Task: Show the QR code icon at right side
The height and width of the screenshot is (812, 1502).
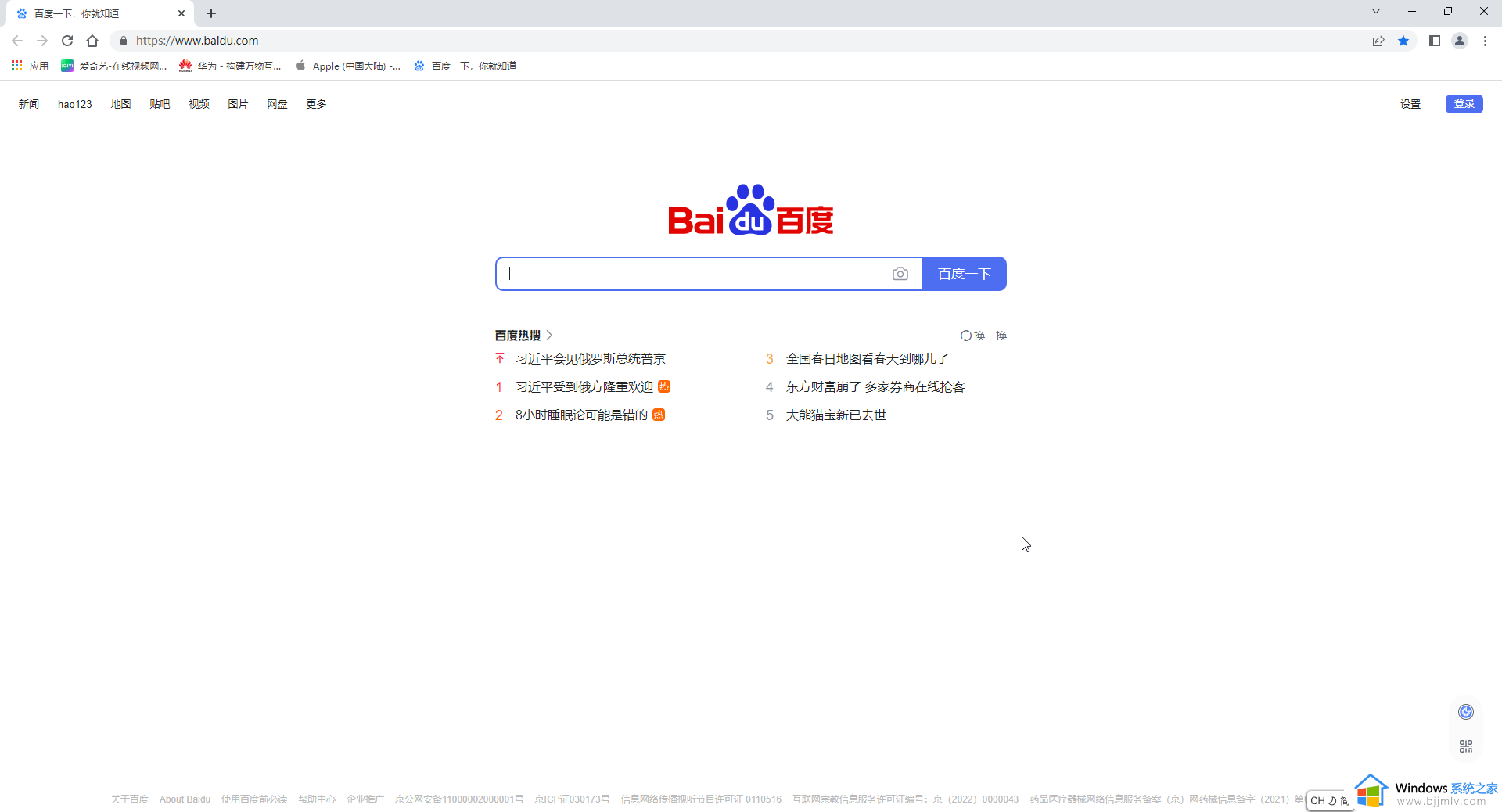Action: click(1466, 746)
